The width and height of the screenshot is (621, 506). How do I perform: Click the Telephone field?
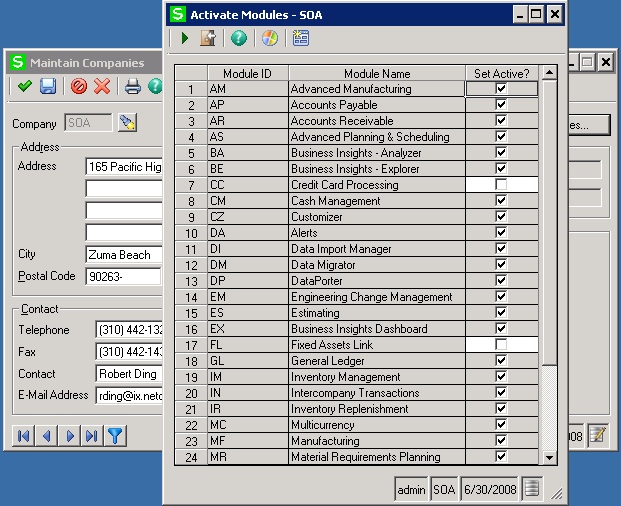coord(129,329)
